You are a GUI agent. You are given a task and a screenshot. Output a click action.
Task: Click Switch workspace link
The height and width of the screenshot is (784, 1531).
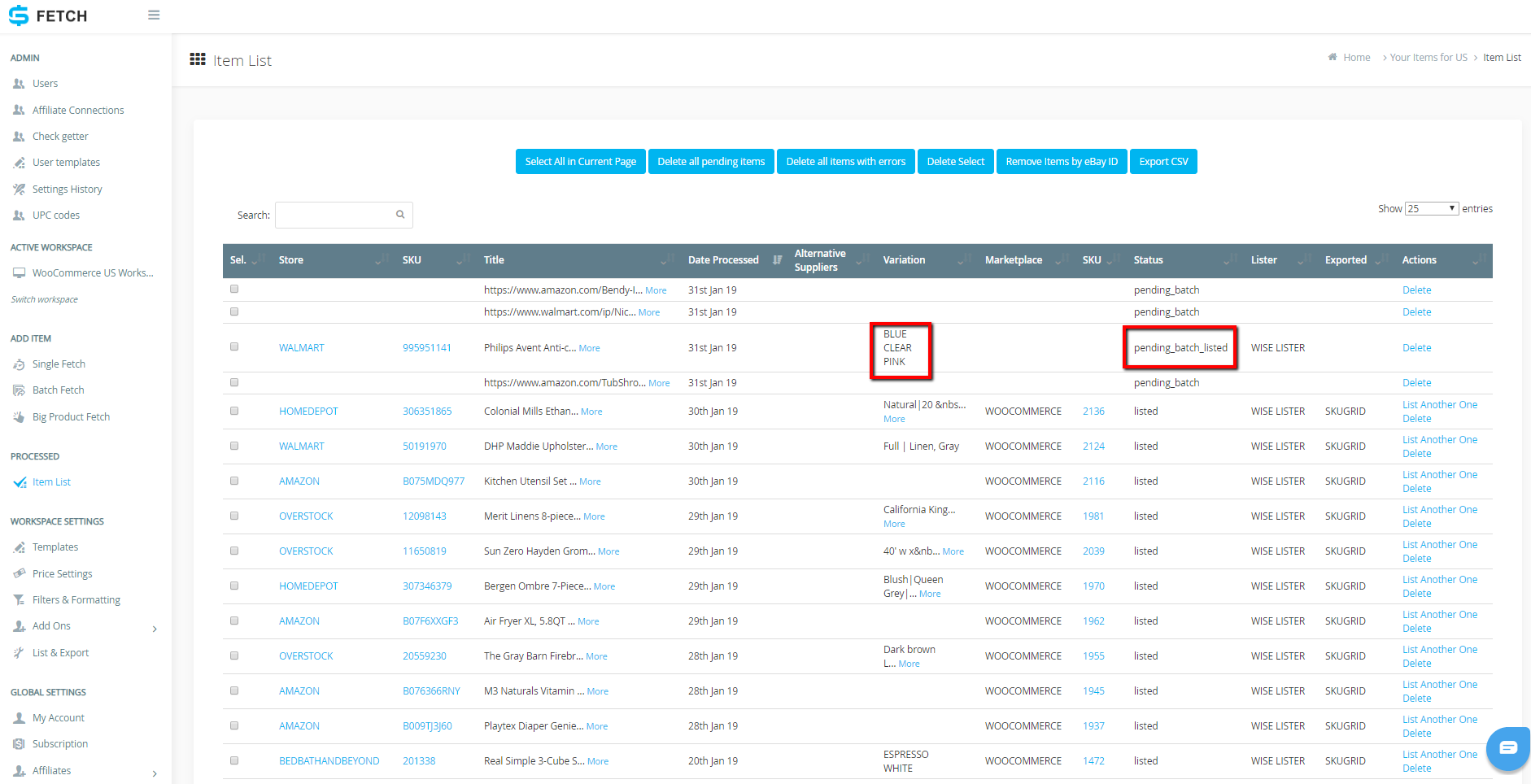click(x=44, y=299)
